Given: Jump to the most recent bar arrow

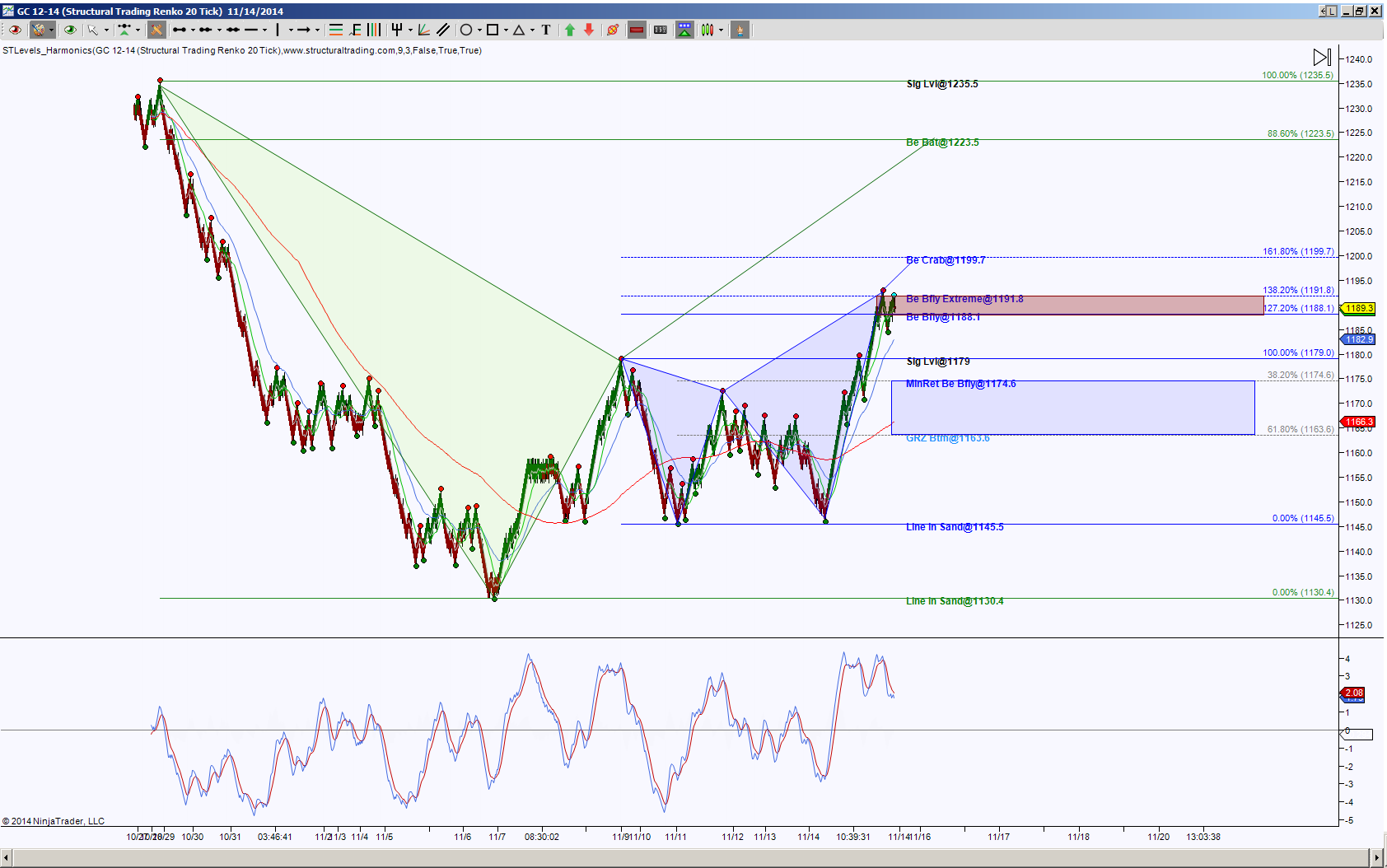Looking at the screenshot, I should (x=1321, y=57).
